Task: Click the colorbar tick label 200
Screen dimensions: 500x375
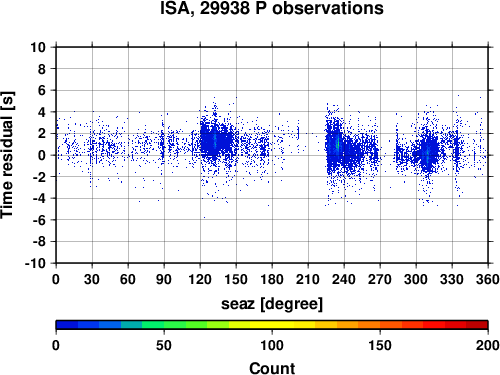Action: (x=488, y=345)
